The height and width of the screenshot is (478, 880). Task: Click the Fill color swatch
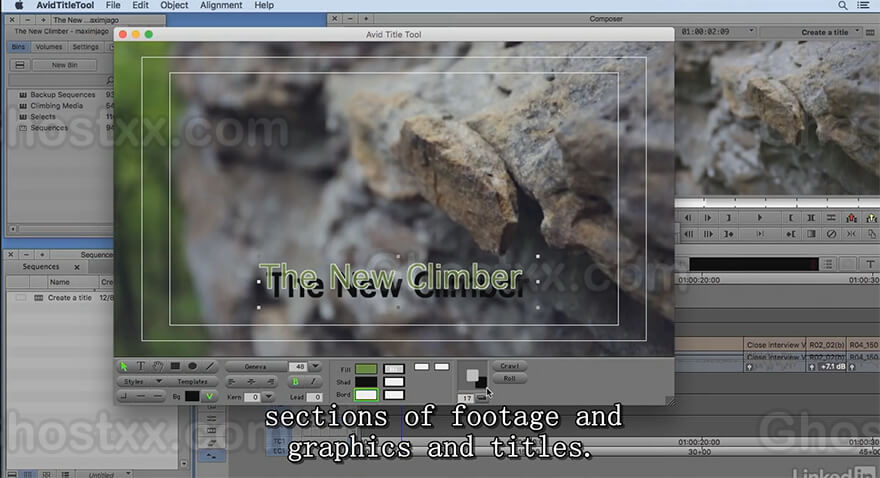tap(366, 369)
